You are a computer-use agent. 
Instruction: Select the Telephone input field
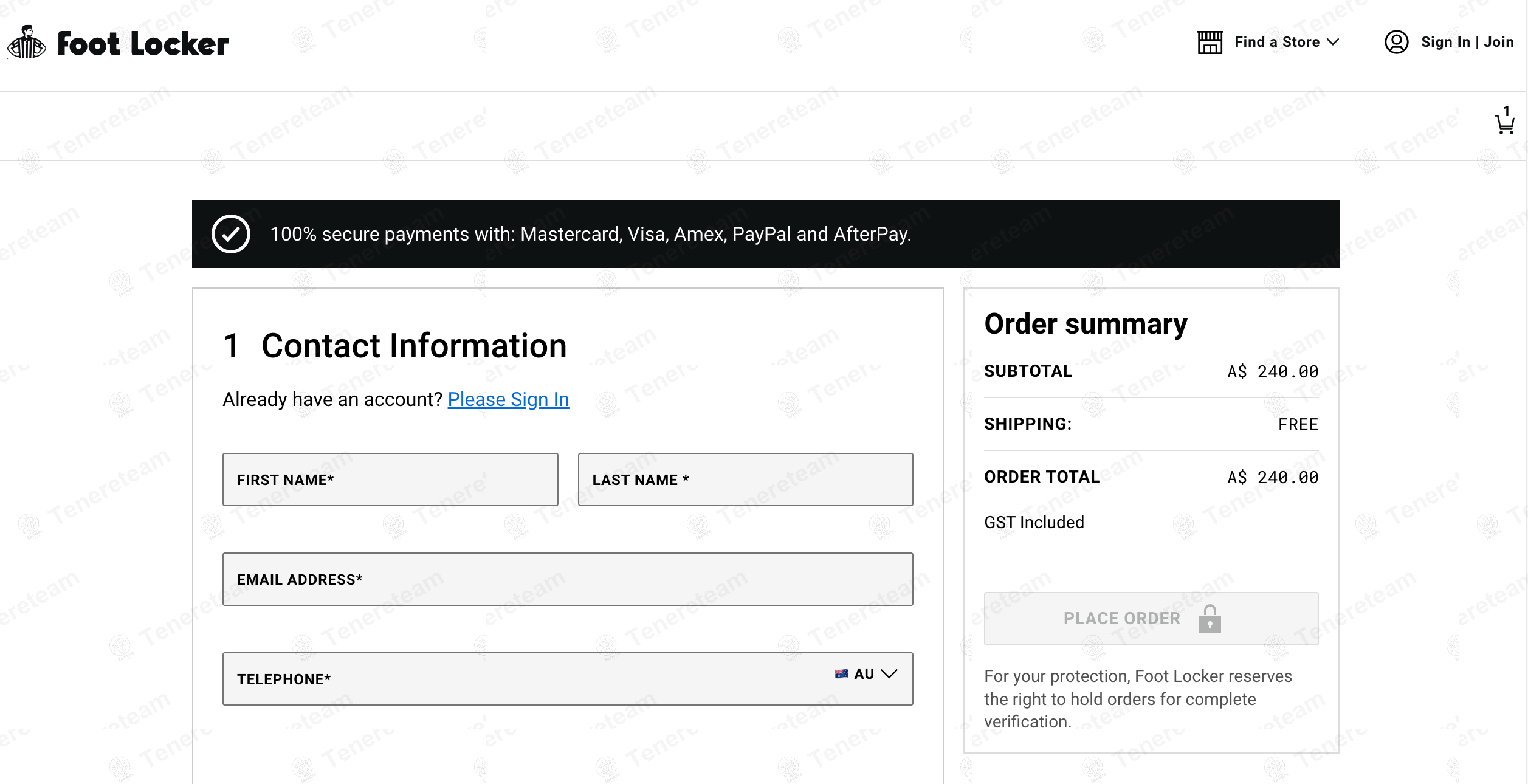[x=523, y=679]
